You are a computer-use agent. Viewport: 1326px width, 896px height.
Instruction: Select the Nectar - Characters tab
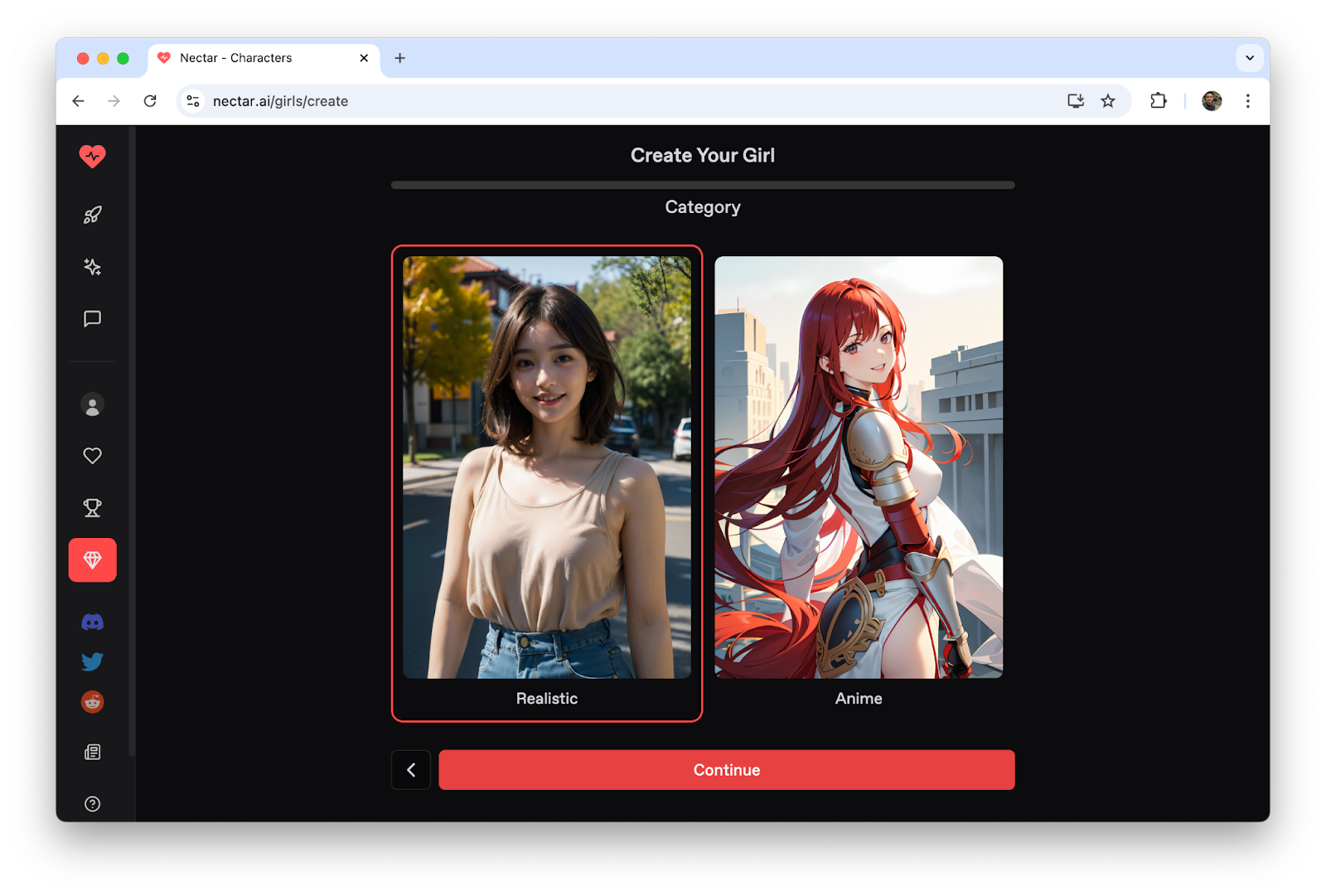264,58
